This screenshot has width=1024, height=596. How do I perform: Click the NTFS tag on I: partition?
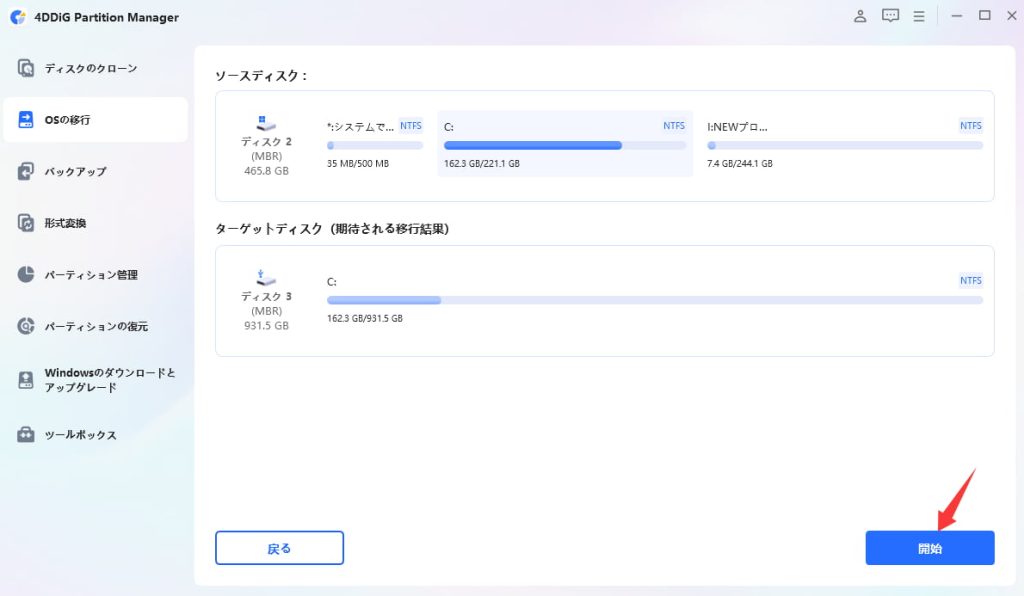[970, 125]
